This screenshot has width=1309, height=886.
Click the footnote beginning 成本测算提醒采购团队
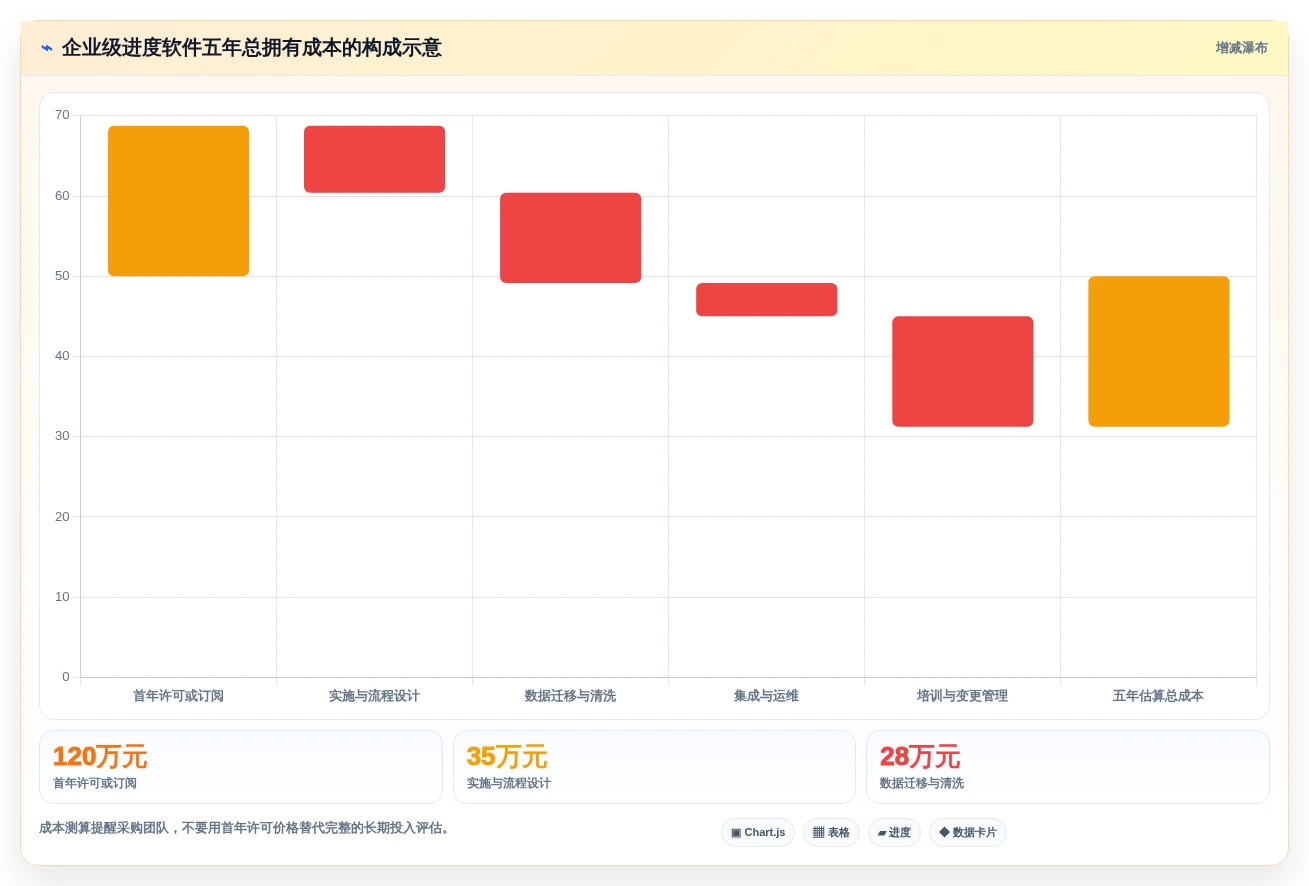246,828
